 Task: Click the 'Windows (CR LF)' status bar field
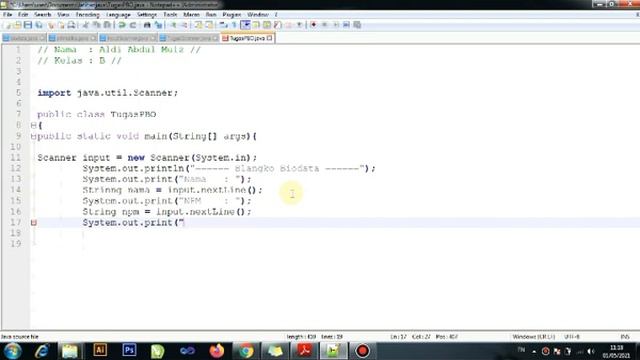(x=533, y=337)
